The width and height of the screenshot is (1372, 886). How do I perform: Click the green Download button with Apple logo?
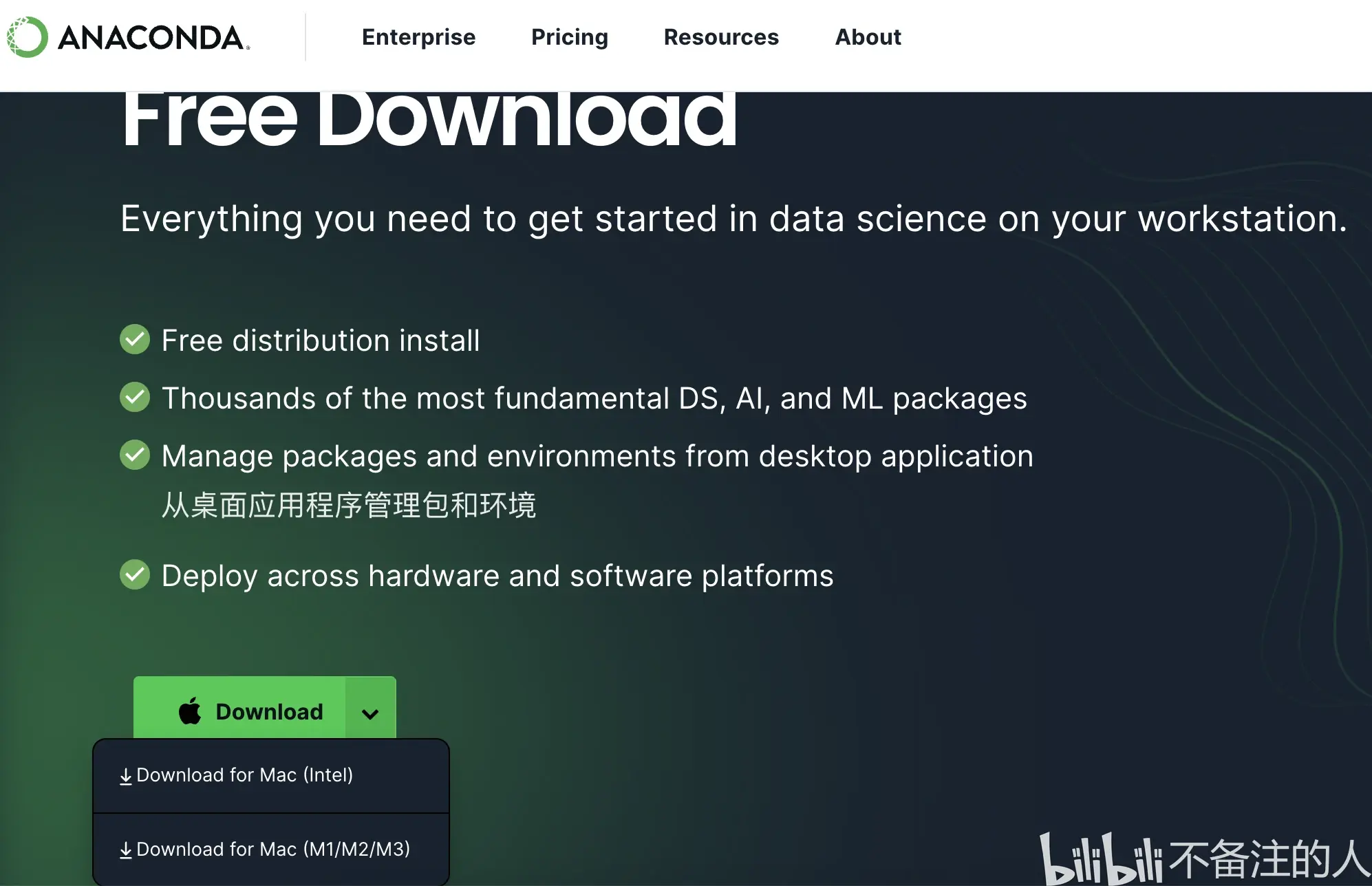(239, 709)
